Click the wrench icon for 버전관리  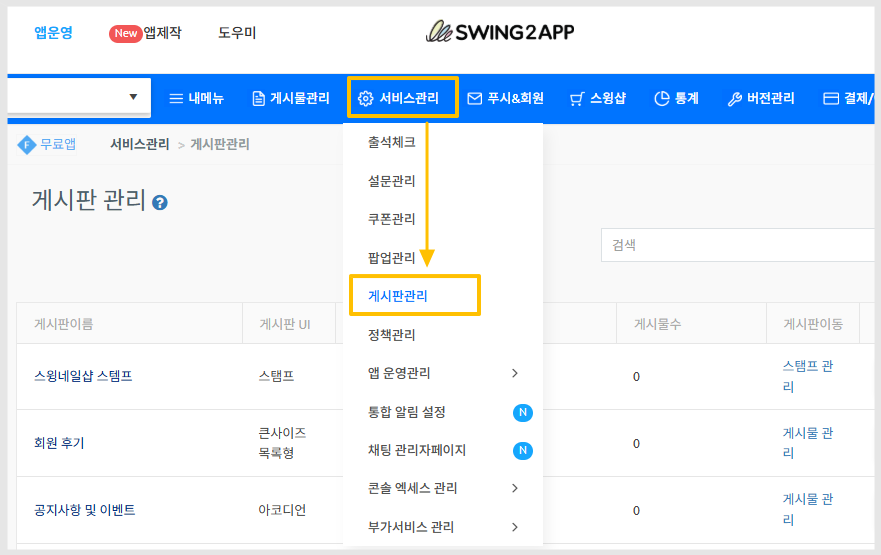coord(734,99)
